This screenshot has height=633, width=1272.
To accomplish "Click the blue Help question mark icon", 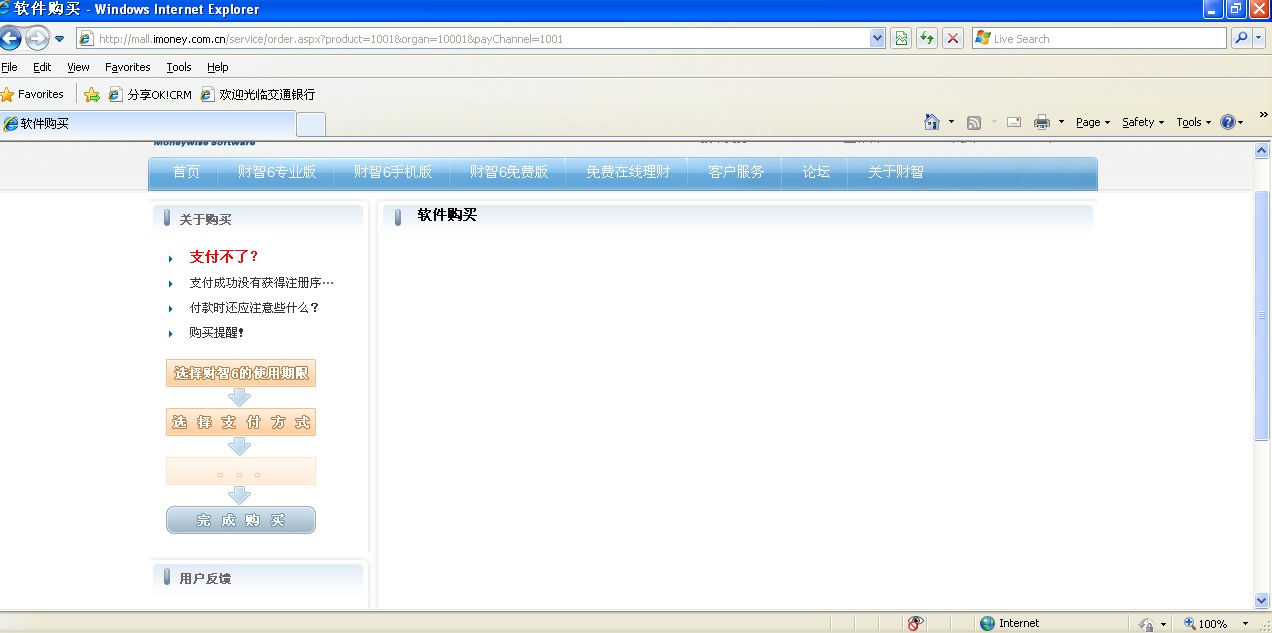I will coord(1228,122).
